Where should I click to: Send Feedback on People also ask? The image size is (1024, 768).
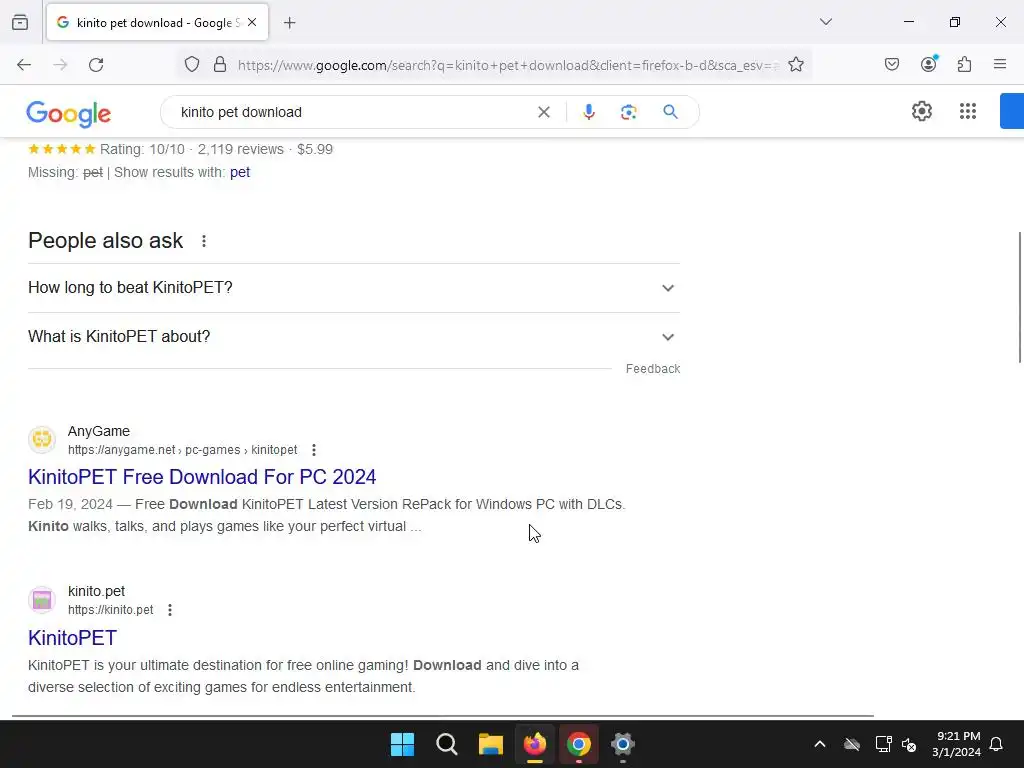point(652,369)
